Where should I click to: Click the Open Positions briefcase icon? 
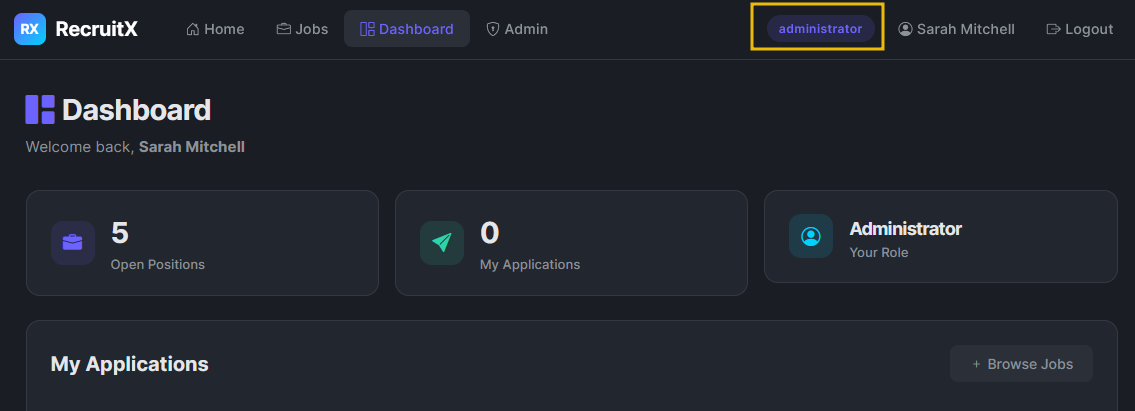(x=73, y=242)
